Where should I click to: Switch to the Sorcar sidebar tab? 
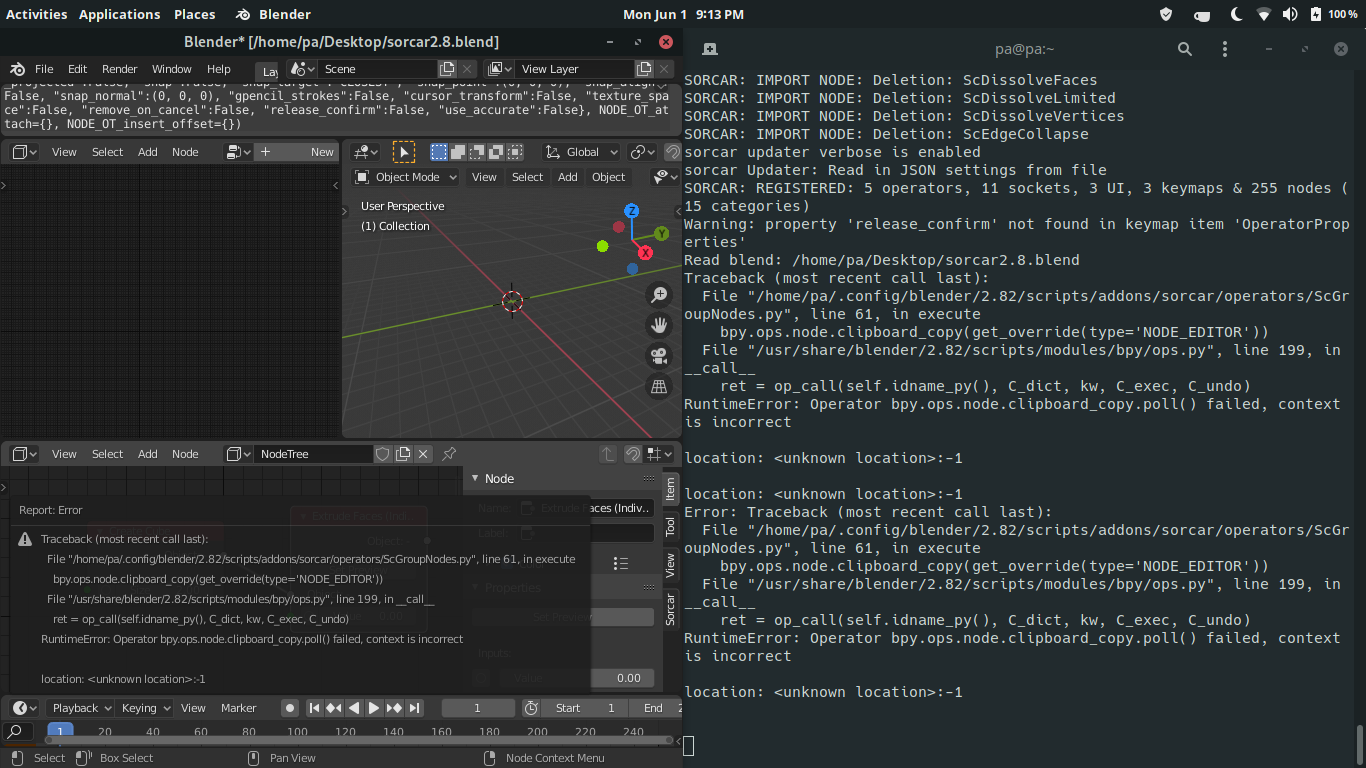(671, 608)
